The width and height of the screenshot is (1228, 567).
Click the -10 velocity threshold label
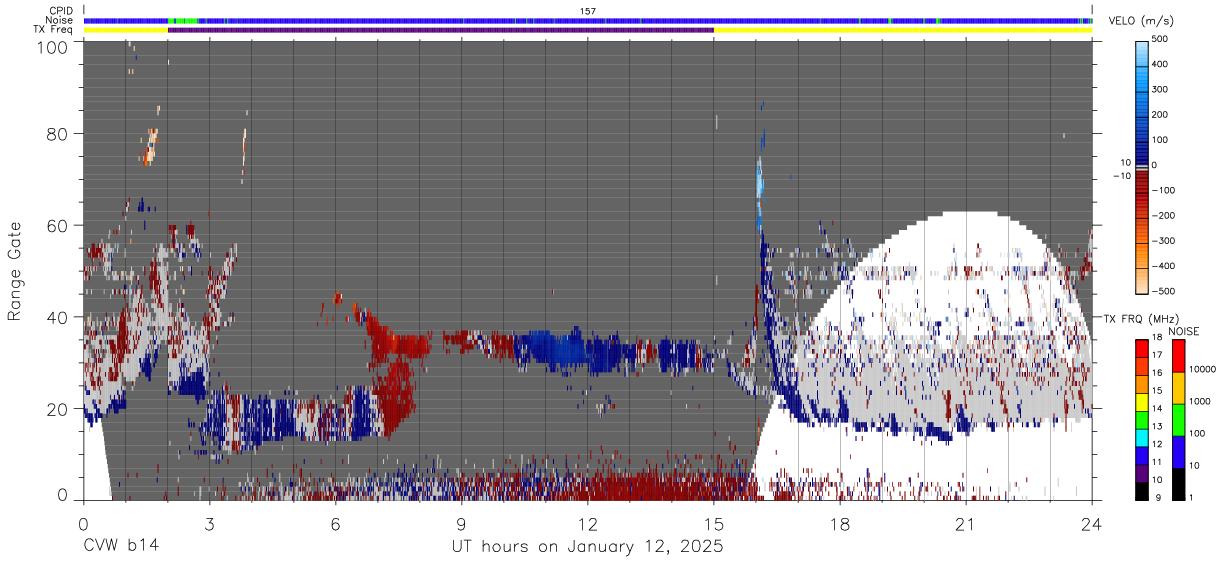point(1123,176)
